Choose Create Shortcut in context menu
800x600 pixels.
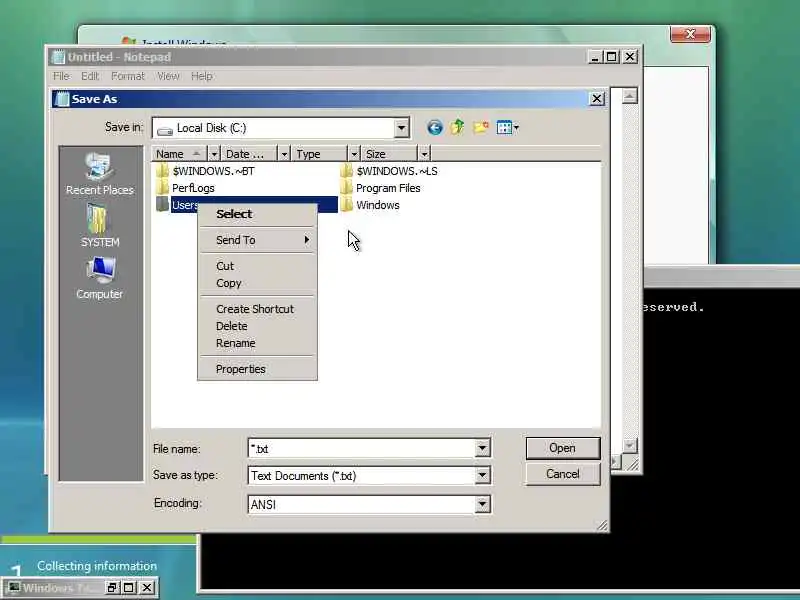click(257, 309)
